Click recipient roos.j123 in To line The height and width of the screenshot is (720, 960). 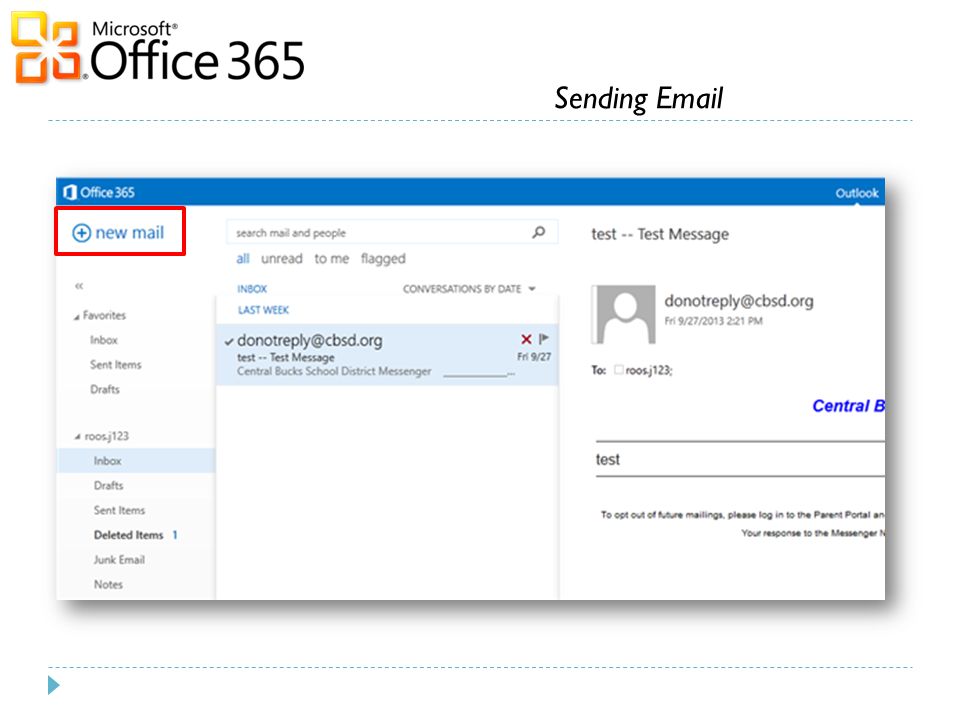tap(648, 370)
